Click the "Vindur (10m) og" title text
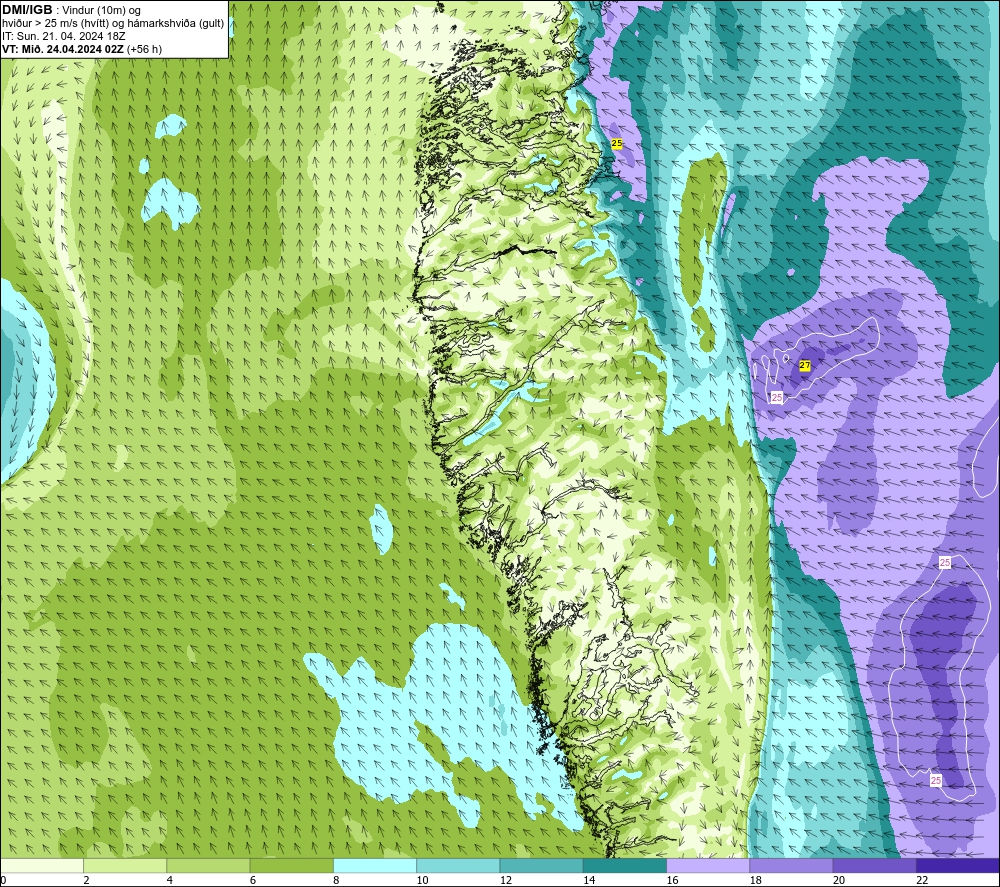Image resolution: width=1000 pixels, height=887 pixels. [101, 11]
